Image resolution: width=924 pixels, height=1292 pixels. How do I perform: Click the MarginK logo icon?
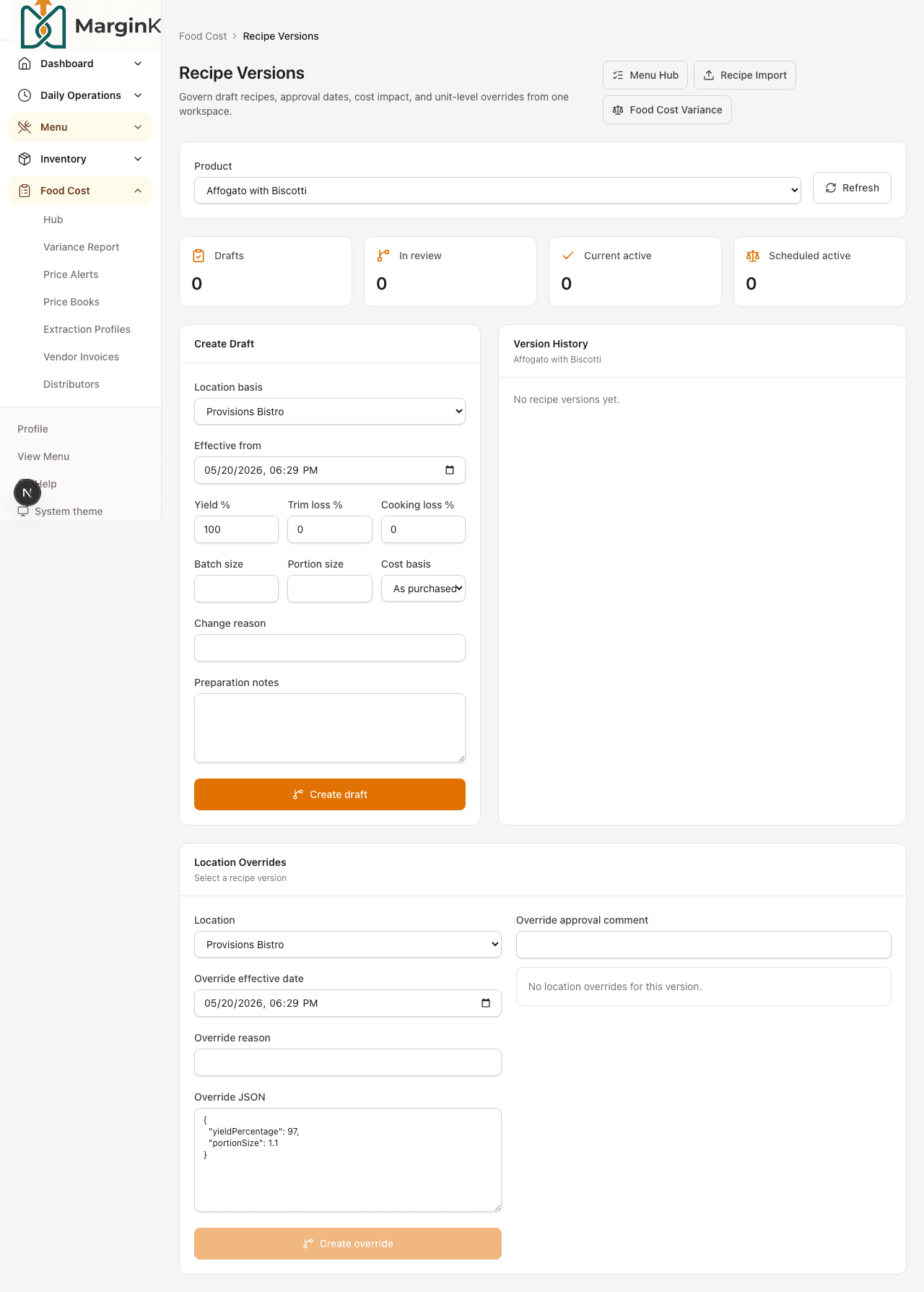(x=43, y=25)
